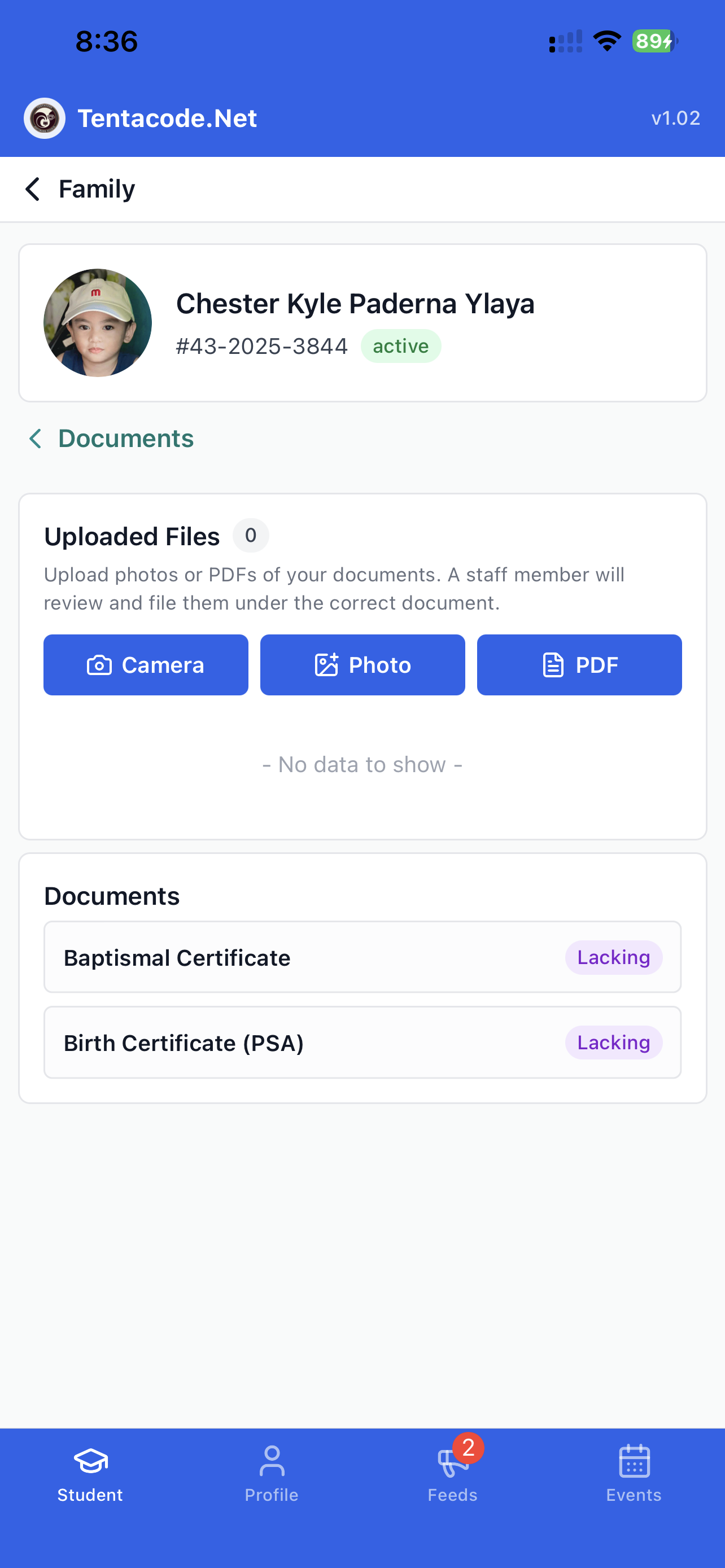Tap the student ID #43-2025-3844
Viewport: 725px width, 1568px height.
262,347
